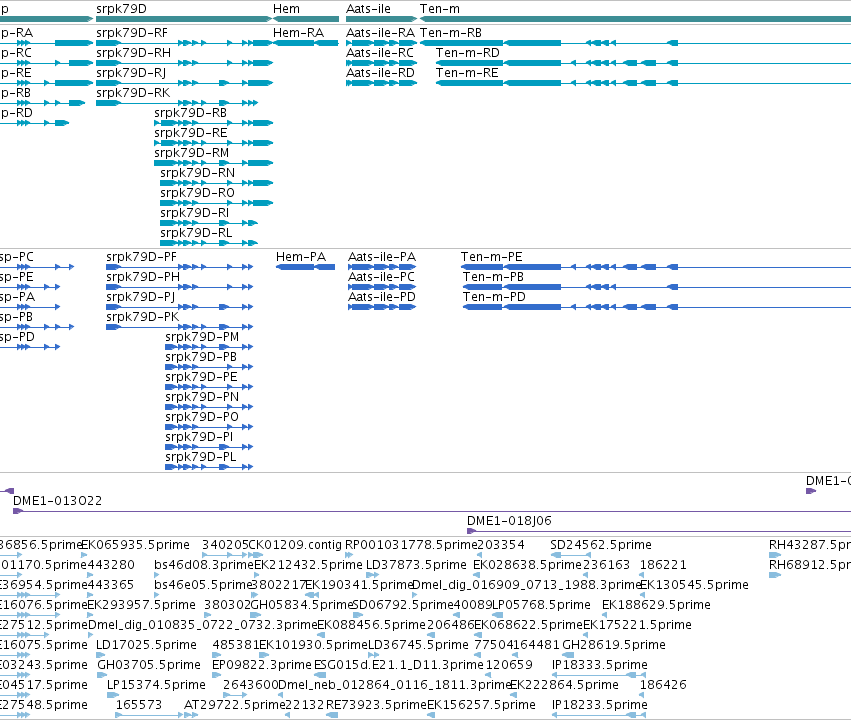Select protein srpk79D-PJ
Viewport: 851px width, 720px height.
[x=141, y=297]
